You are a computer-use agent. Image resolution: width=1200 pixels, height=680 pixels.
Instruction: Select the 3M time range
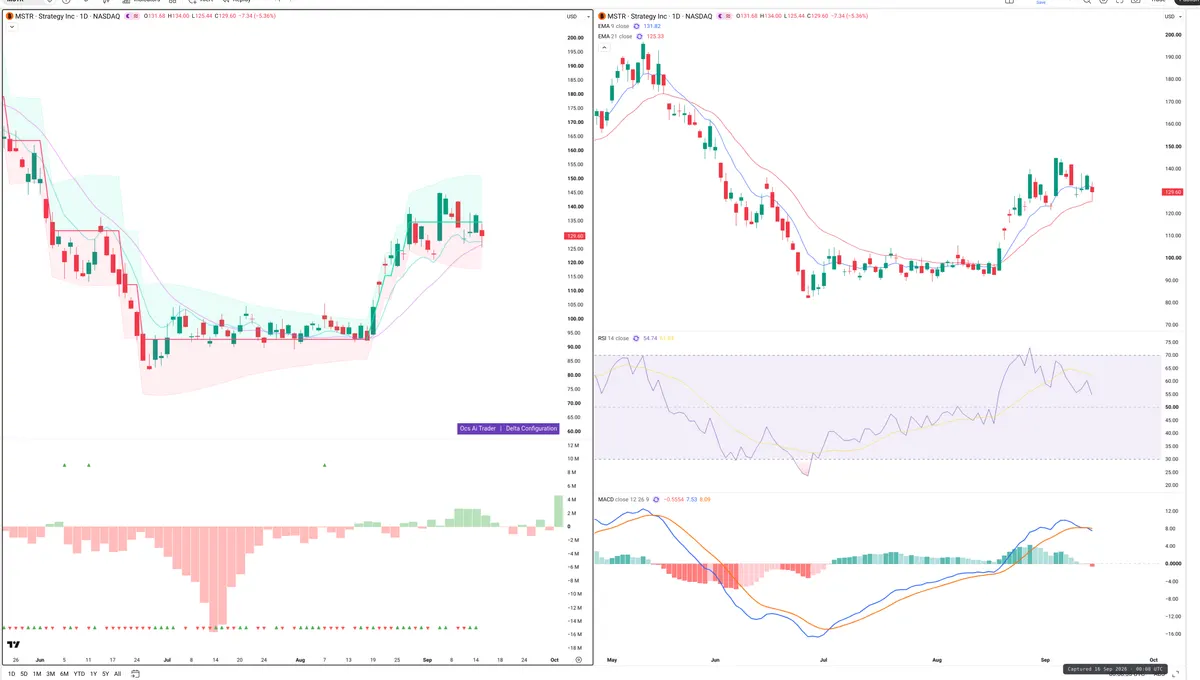pyautogui.click(x=51, y=674)
